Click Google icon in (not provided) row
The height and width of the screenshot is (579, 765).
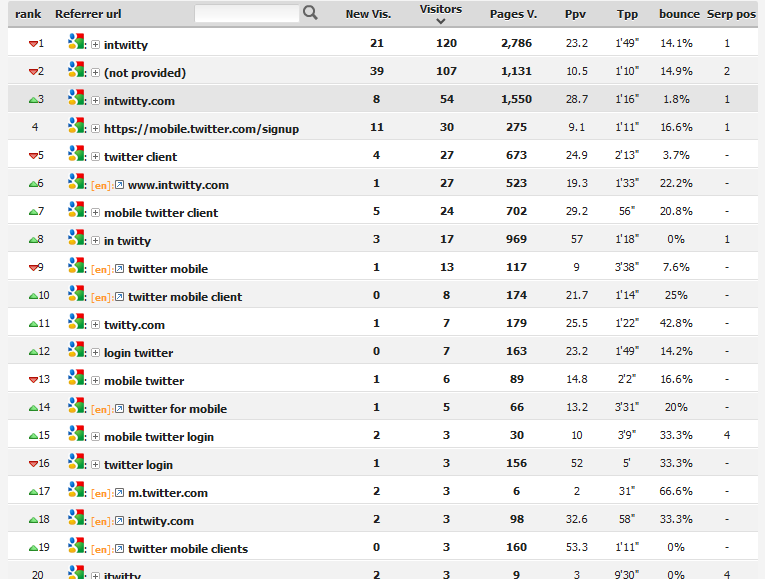coord(76,69)
